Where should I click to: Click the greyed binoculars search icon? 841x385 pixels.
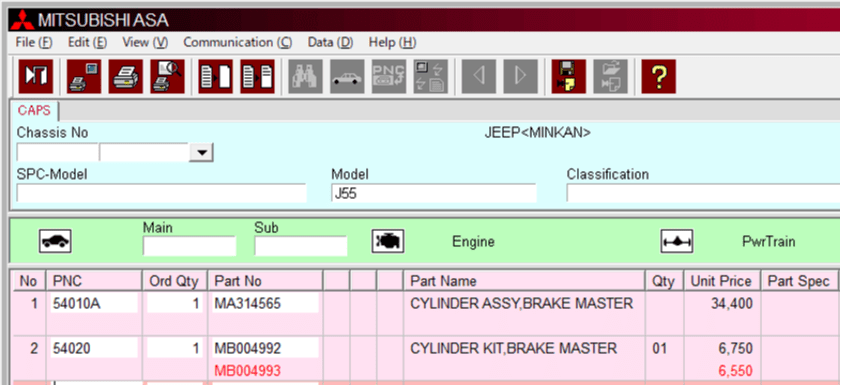pos(305,76)
